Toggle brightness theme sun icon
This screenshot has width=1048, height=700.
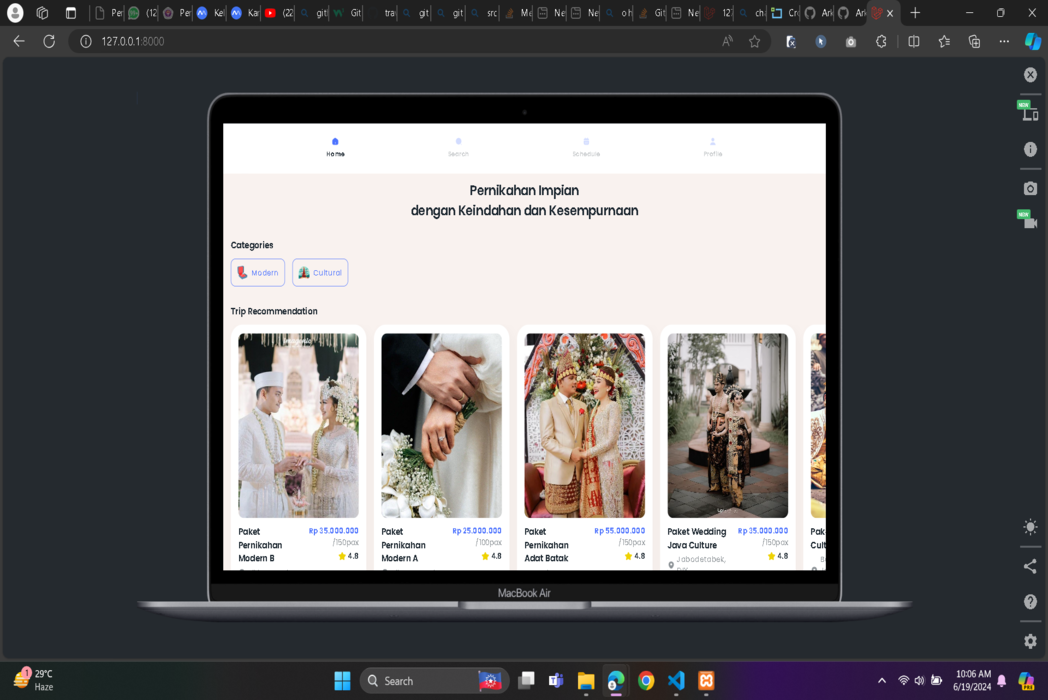click(1030, 527)
